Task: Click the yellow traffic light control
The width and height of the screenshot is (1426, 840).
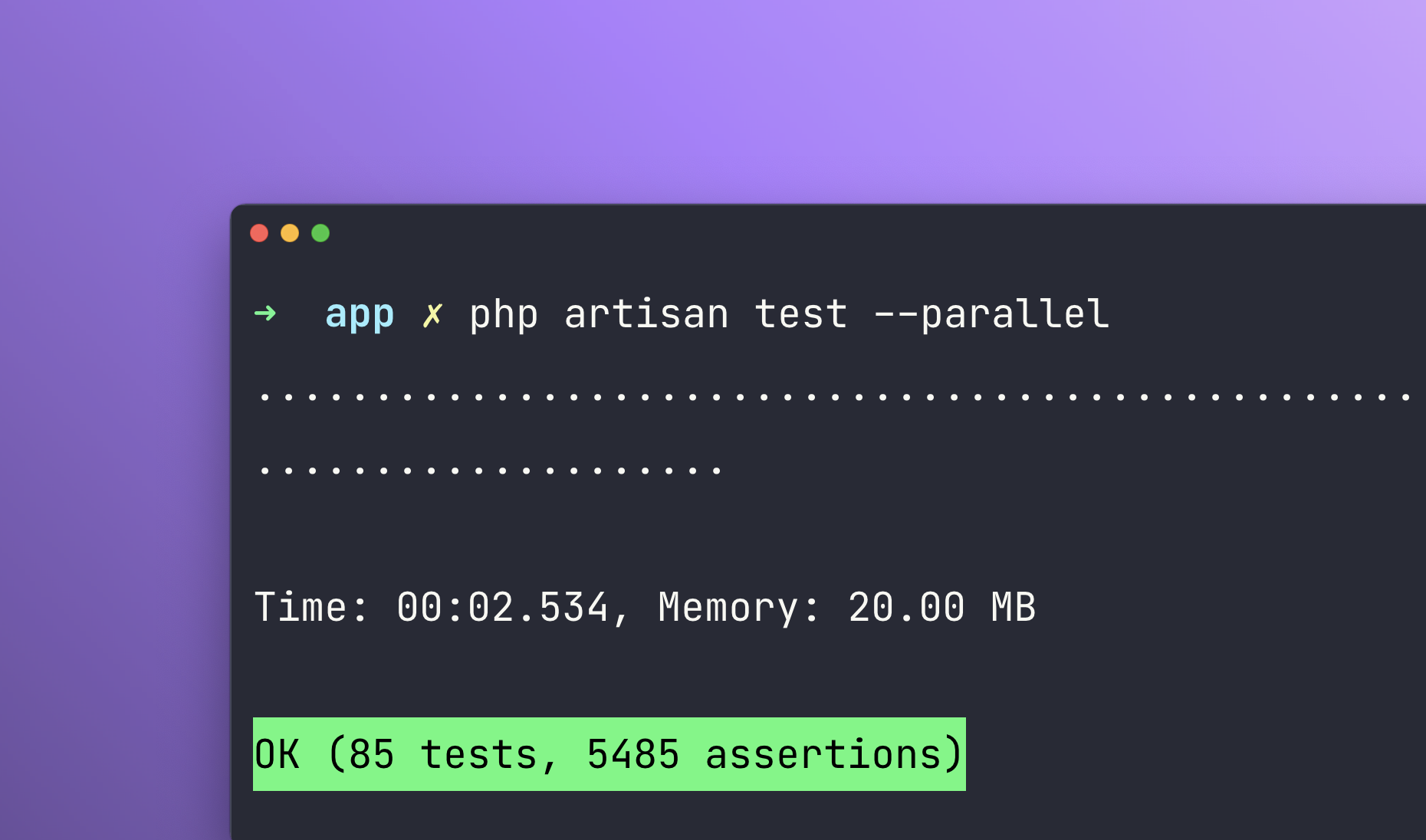Action: tap(290, 232)
